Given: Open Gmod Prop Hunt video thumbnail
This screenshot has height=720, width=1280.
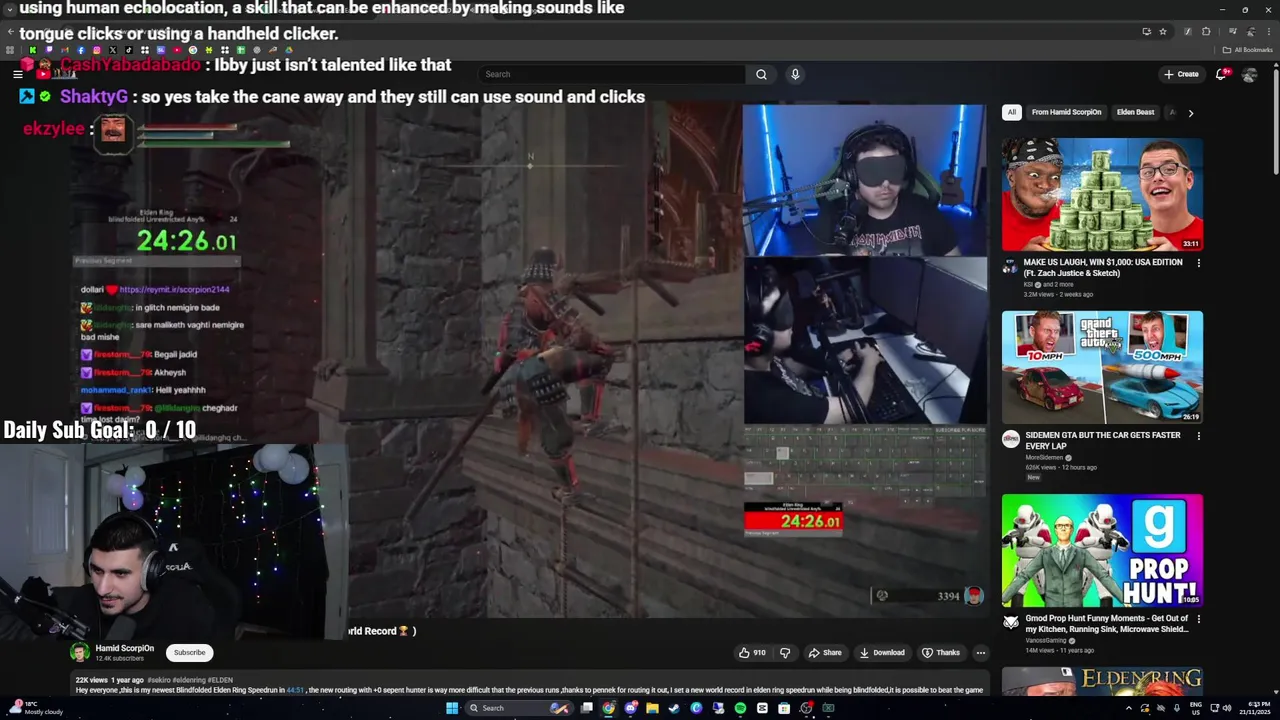Looking at the screenshot, I should 1102,550.
